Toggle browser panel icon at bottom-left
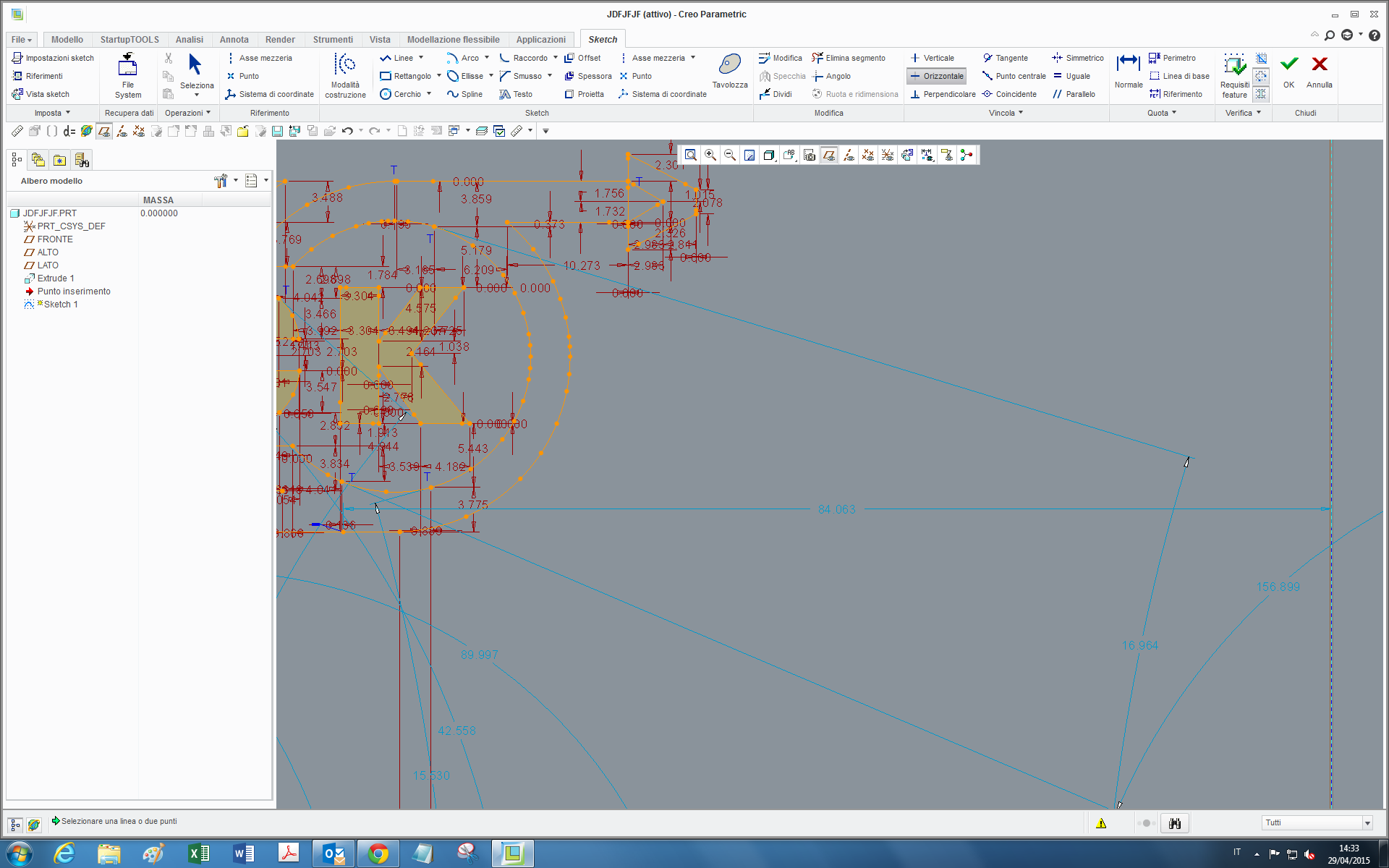 click(x=34, y=825)
